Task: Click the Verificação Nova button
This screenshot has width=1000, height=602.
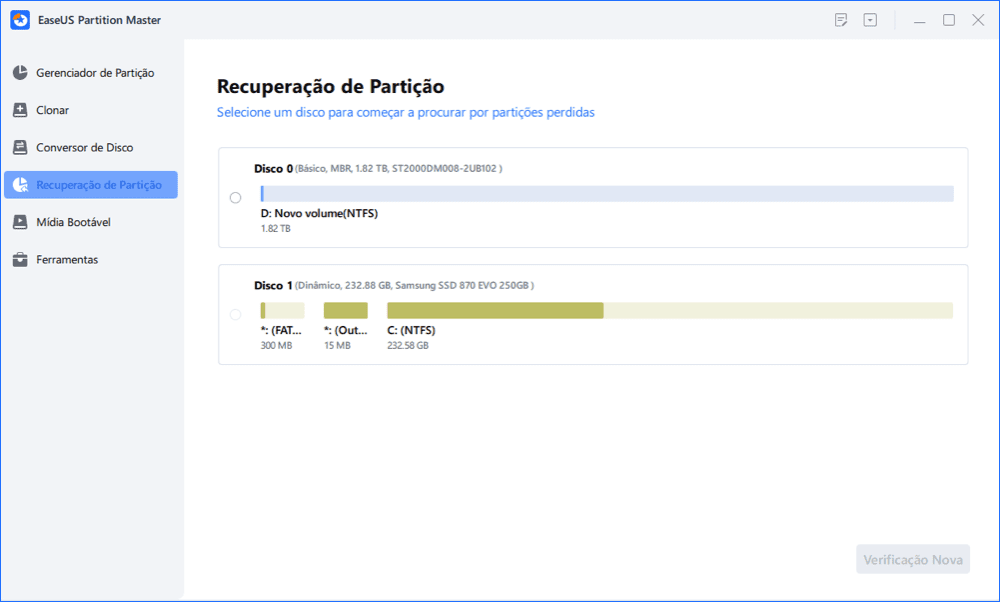Action: pyautogui.click(x=913, y=559)
